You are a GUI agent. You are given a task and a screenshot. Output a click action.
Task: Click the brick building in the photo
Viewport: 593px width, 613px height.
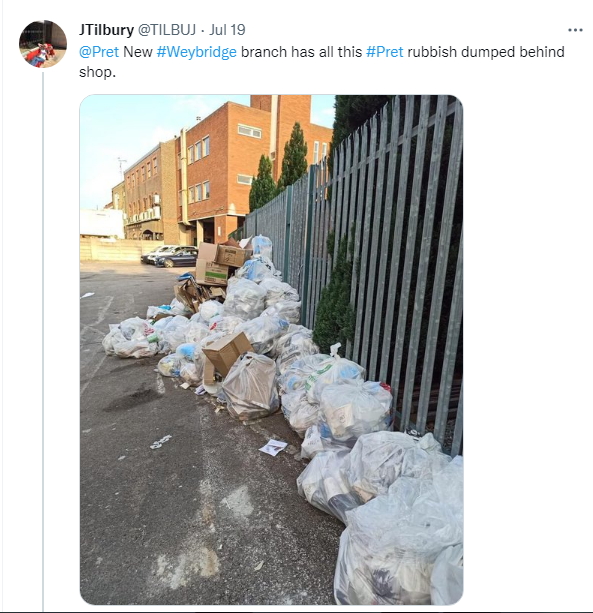[219, 172]
